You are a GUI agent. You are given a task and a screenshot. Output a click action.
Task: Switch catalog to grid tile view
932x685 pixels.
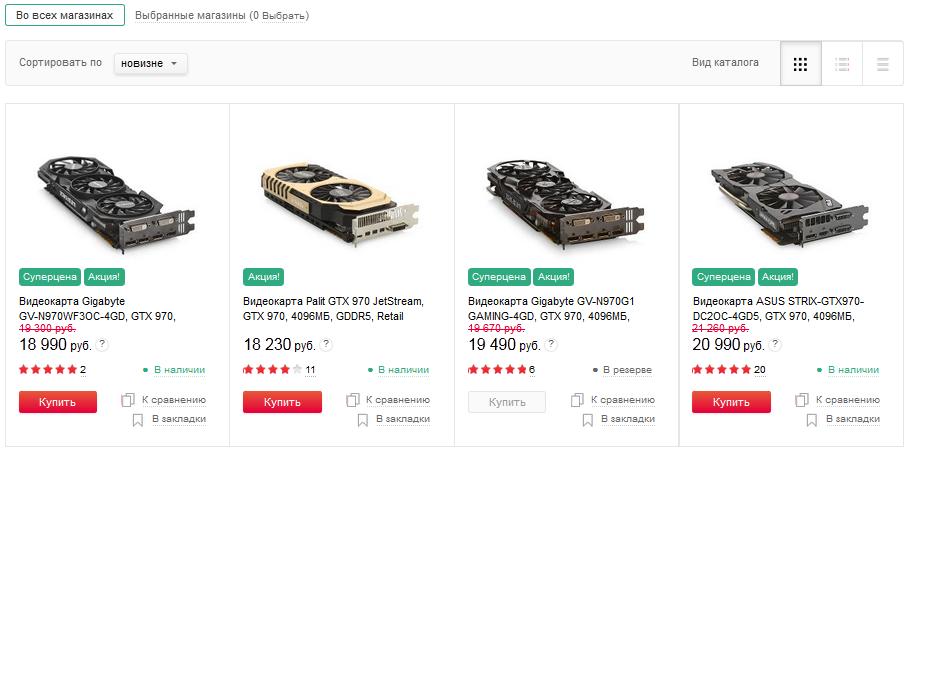tap(801, 64)
